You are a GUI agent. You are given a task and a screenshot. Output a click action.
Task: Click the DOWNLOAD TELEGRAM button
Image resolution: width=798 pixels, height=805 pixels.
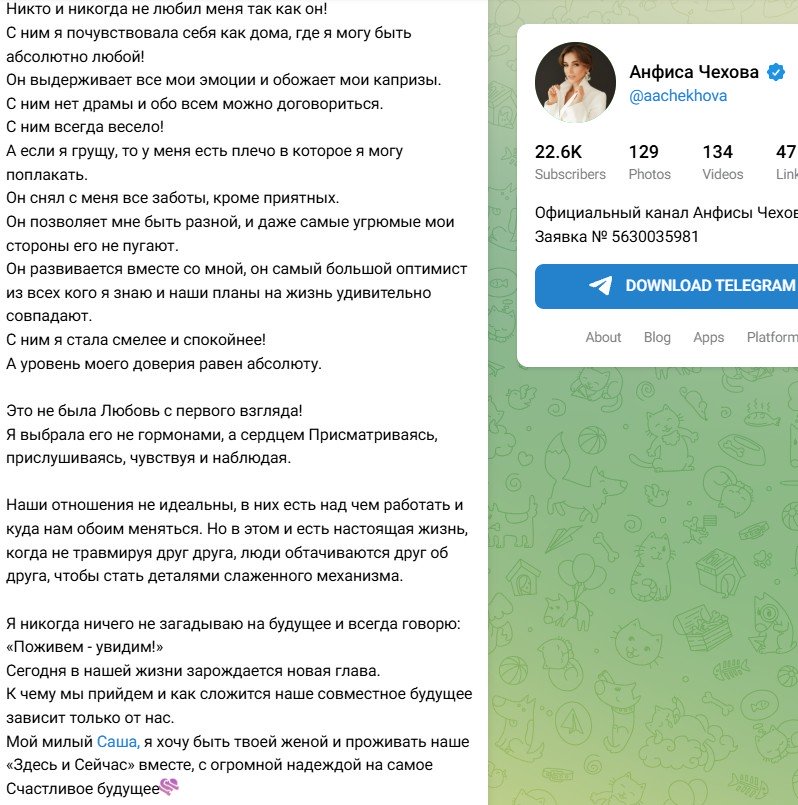coord(667,286)
